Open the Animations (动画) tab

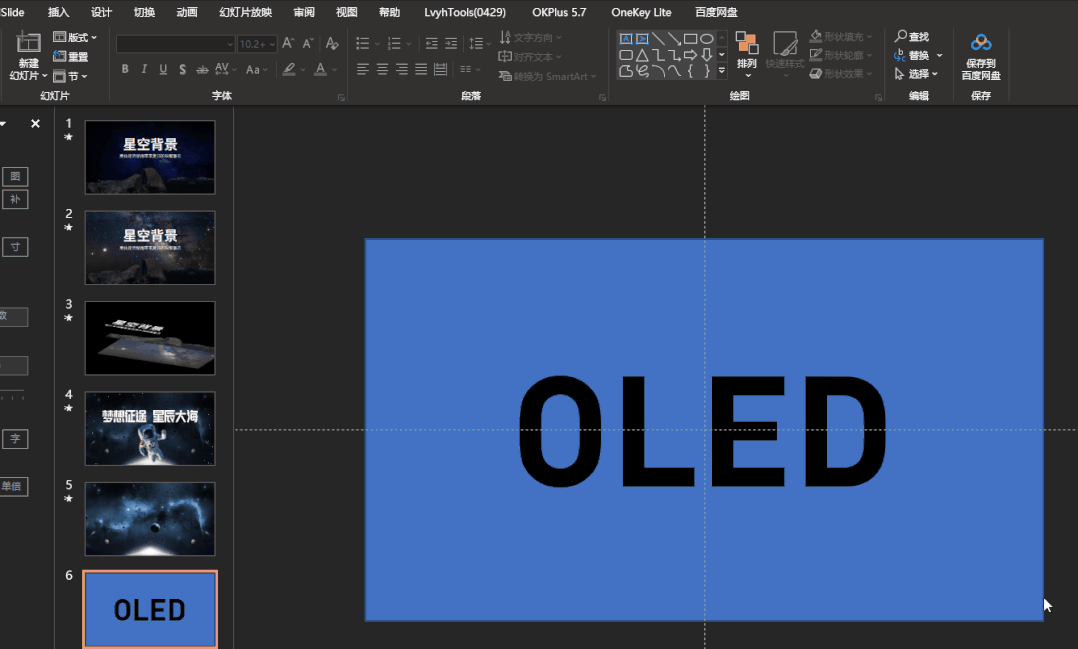pyautogui.click(x=187, y=12)
